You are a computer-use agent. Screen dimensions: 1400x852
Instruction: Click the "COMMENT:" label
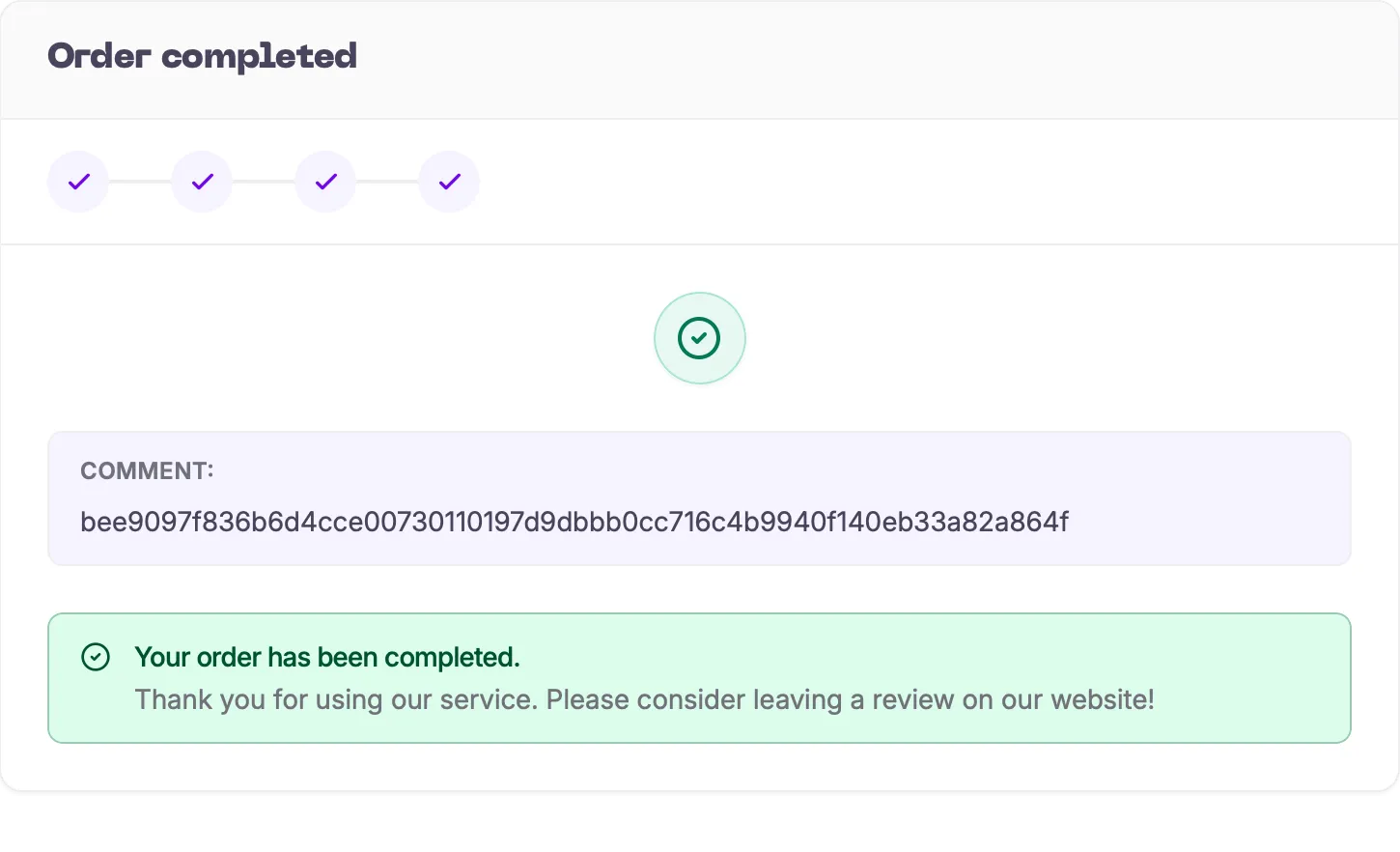[147, 470]
